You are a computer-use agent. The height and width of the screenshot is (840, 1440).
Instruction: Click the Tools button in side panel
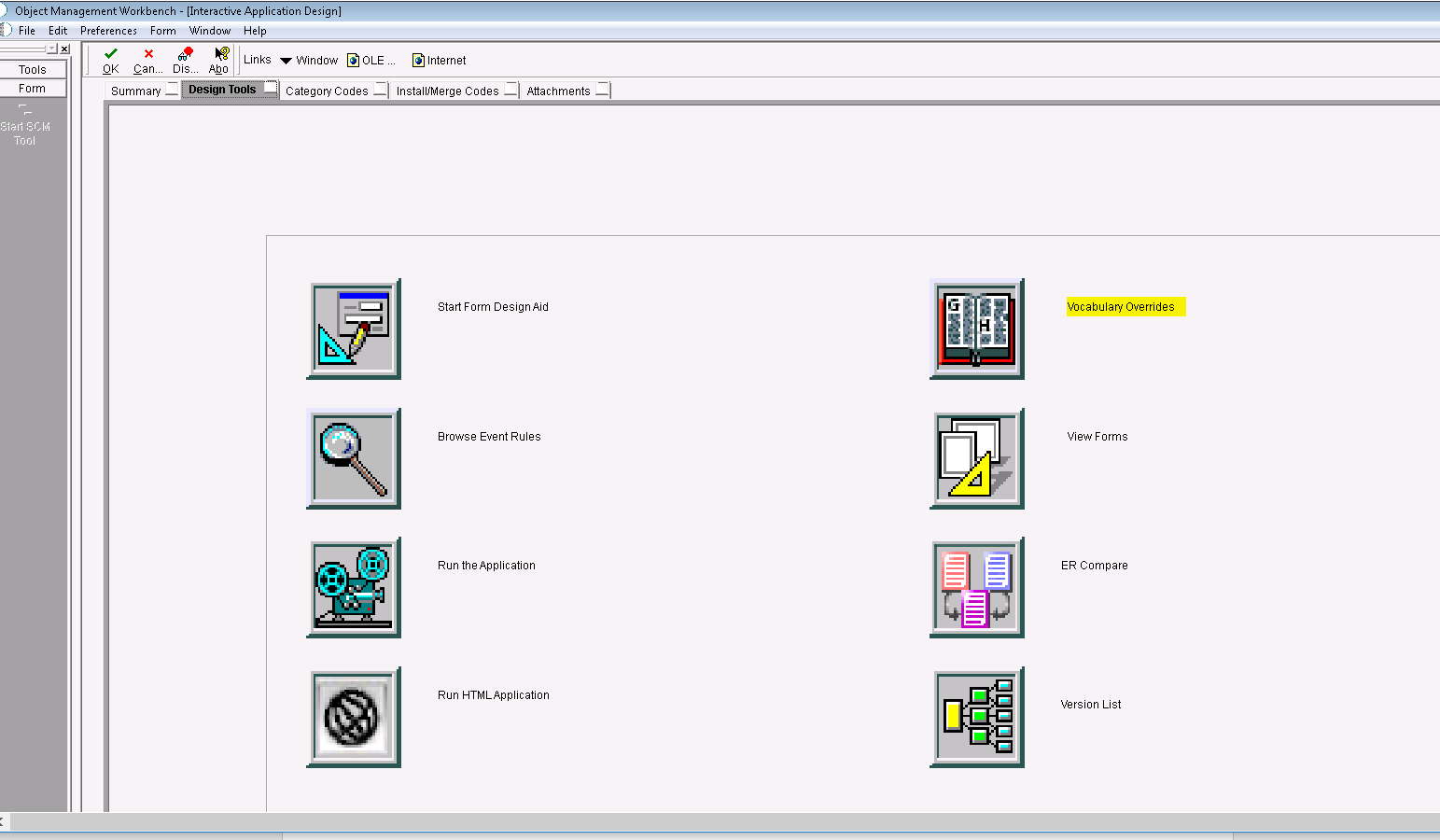coord(33,70)
